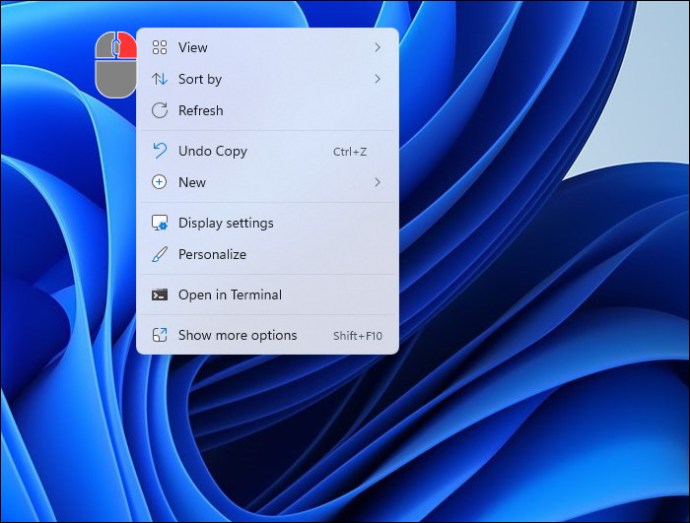690x523 pixels.
Task: Click the Sort by arrows icon
Action: 159,79
